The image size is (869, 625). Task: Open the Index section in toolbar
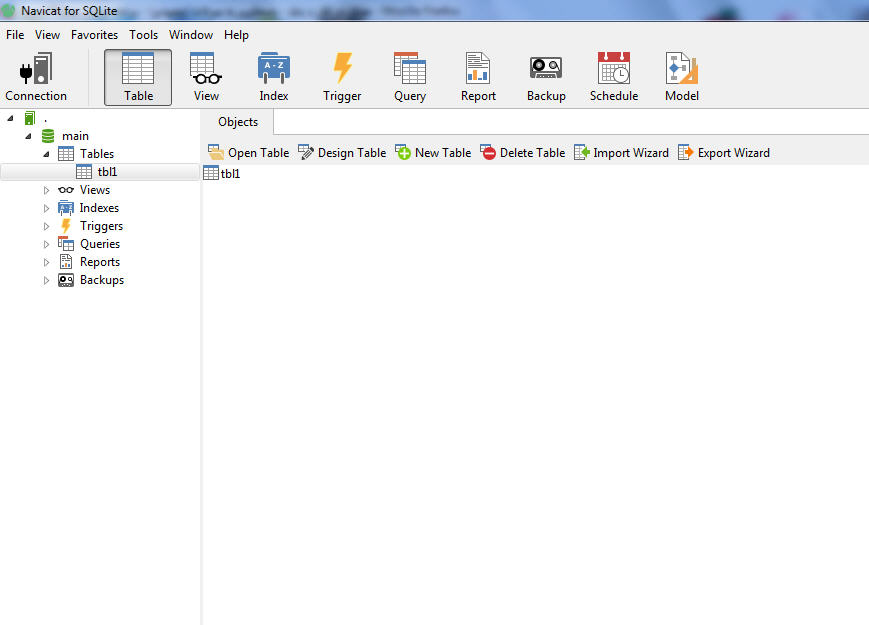point(274,69)
